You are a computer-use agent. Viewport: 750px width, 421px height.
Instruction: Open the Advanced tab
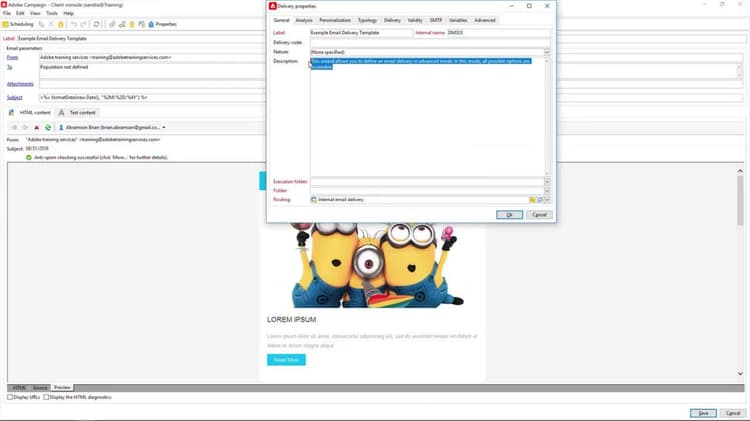tap(485, 20)
